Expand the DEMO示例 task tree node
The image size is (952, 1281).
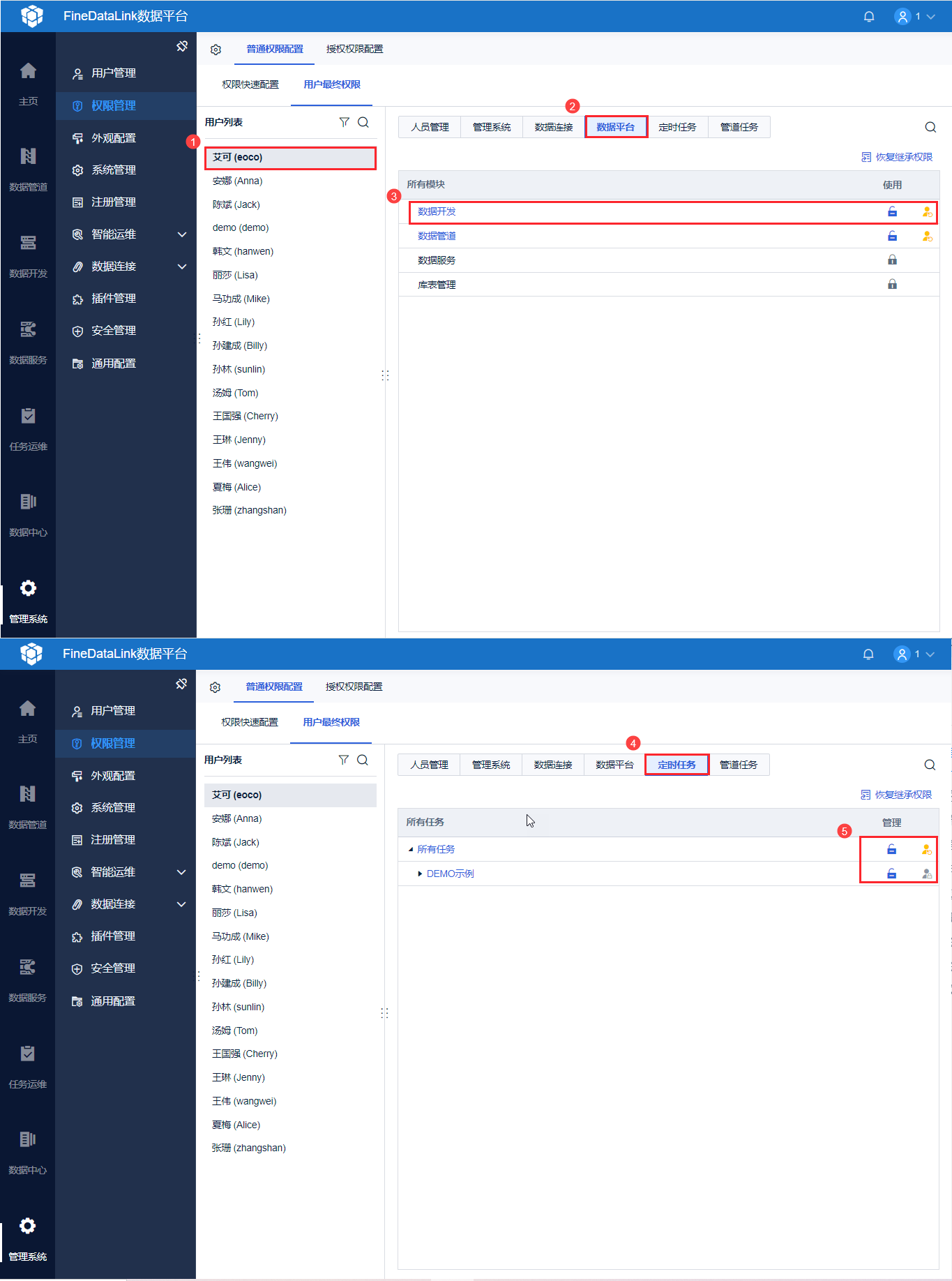[420, 874]
